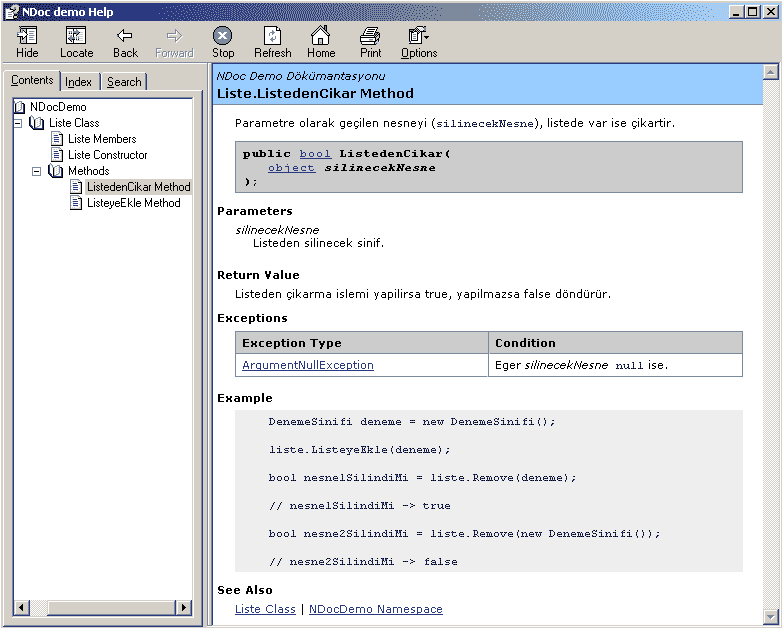The width and height of the screenshot is (782, 628).
Task: Click the Hide toolbar icon
Action: [27, 36]
